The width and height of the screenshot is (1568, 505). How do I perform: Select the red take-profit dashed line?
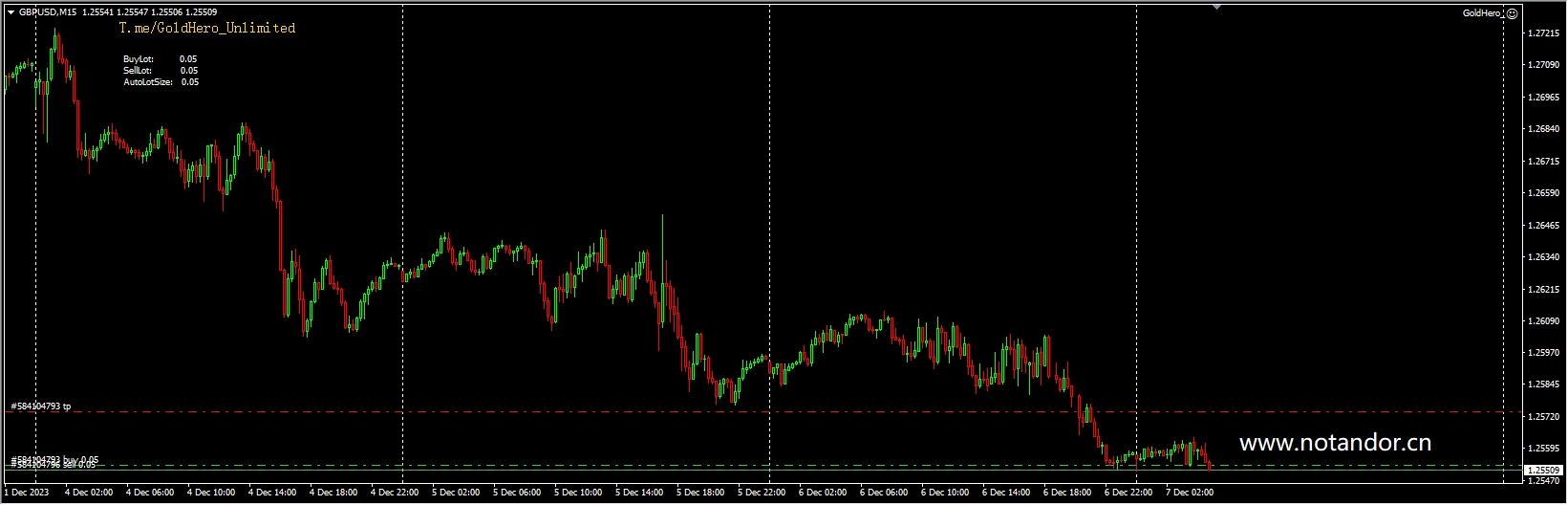pos(764,412)
